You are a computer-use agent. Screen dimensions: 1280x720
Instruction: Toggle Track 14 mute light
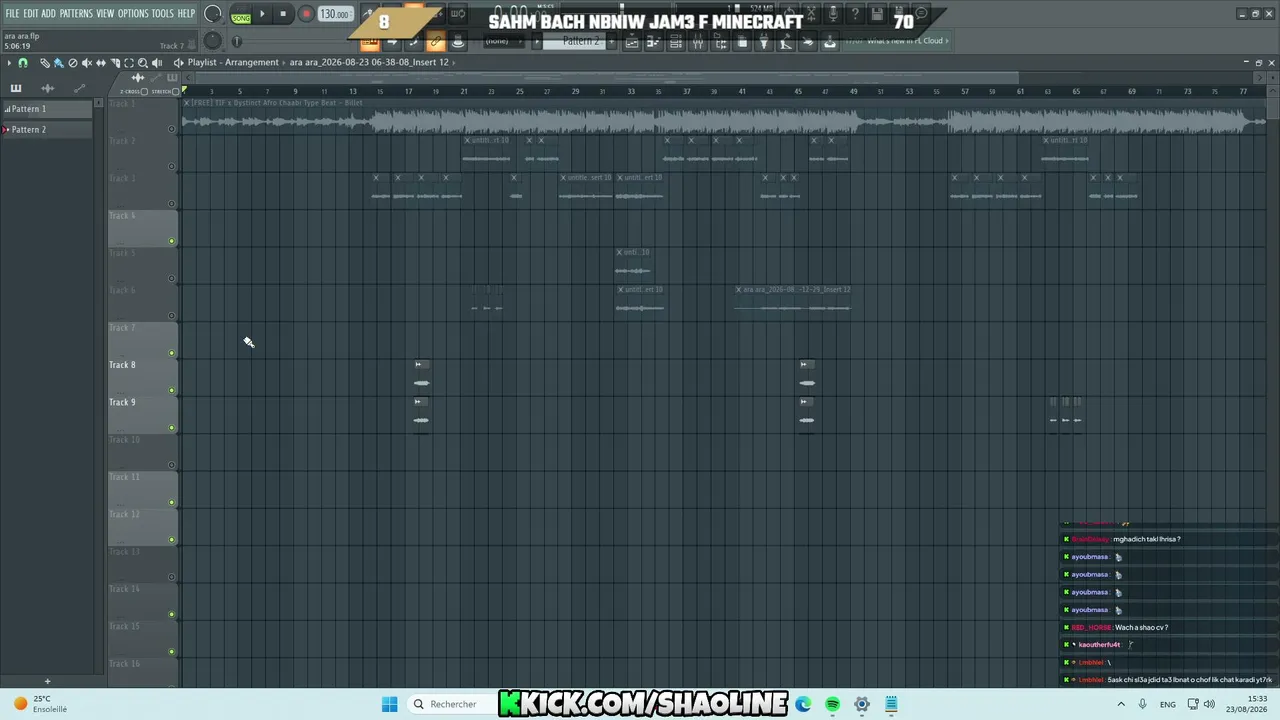172,614
